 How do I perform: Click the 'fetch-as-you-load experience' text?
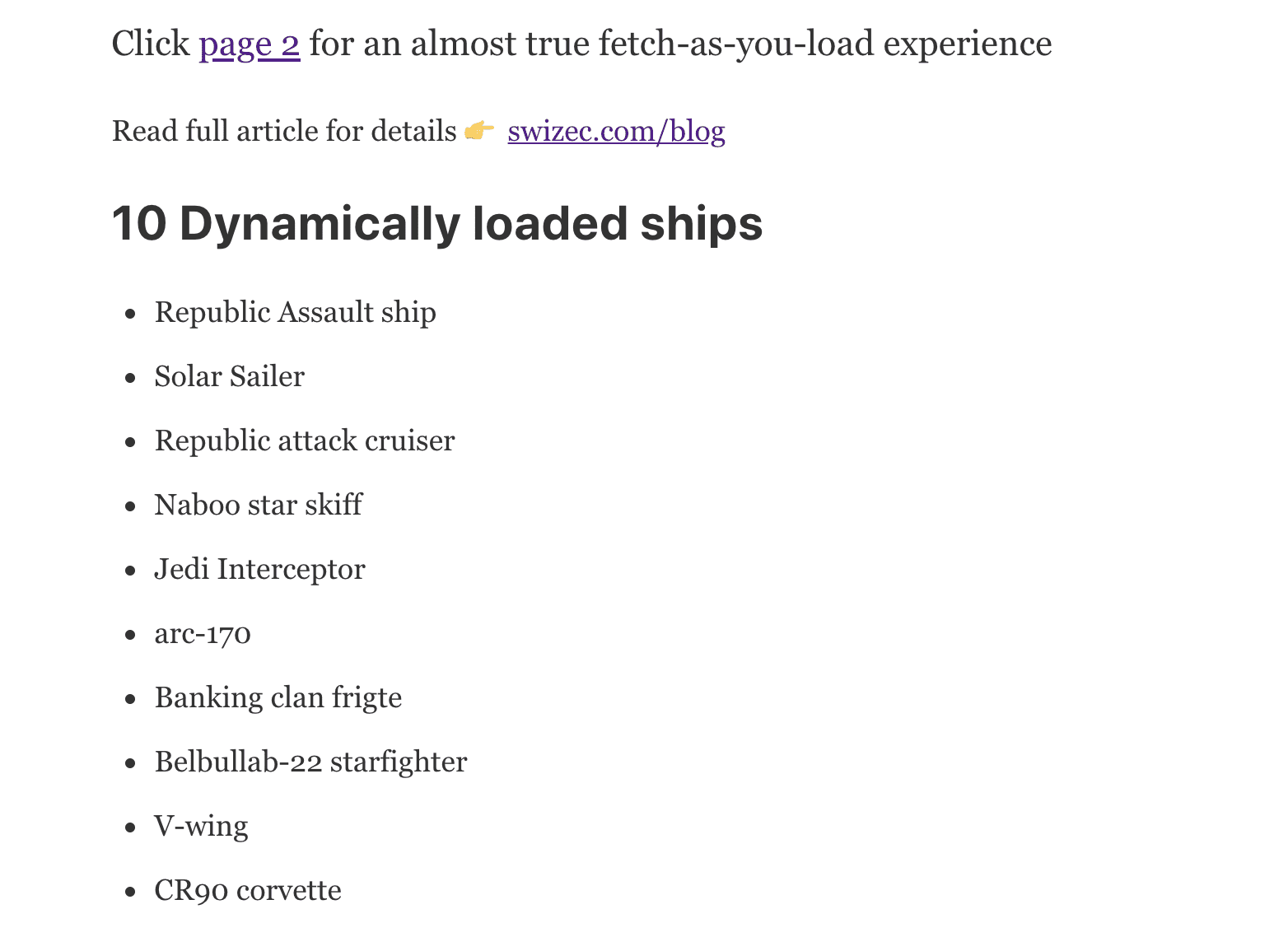824,44
